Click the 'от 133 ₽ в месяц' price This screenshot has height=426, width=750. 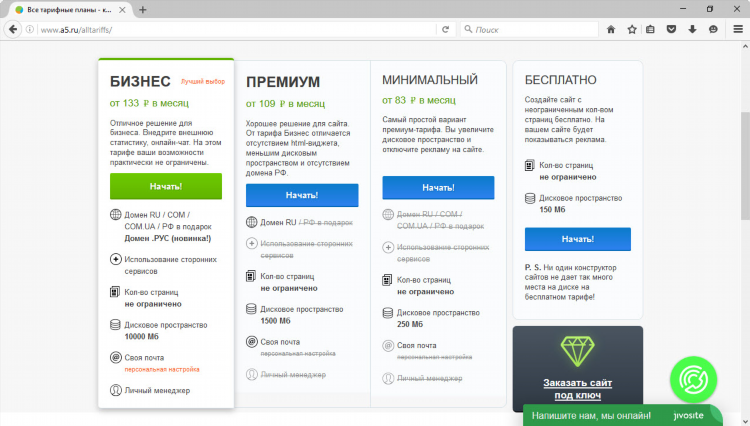coord(149,103)
